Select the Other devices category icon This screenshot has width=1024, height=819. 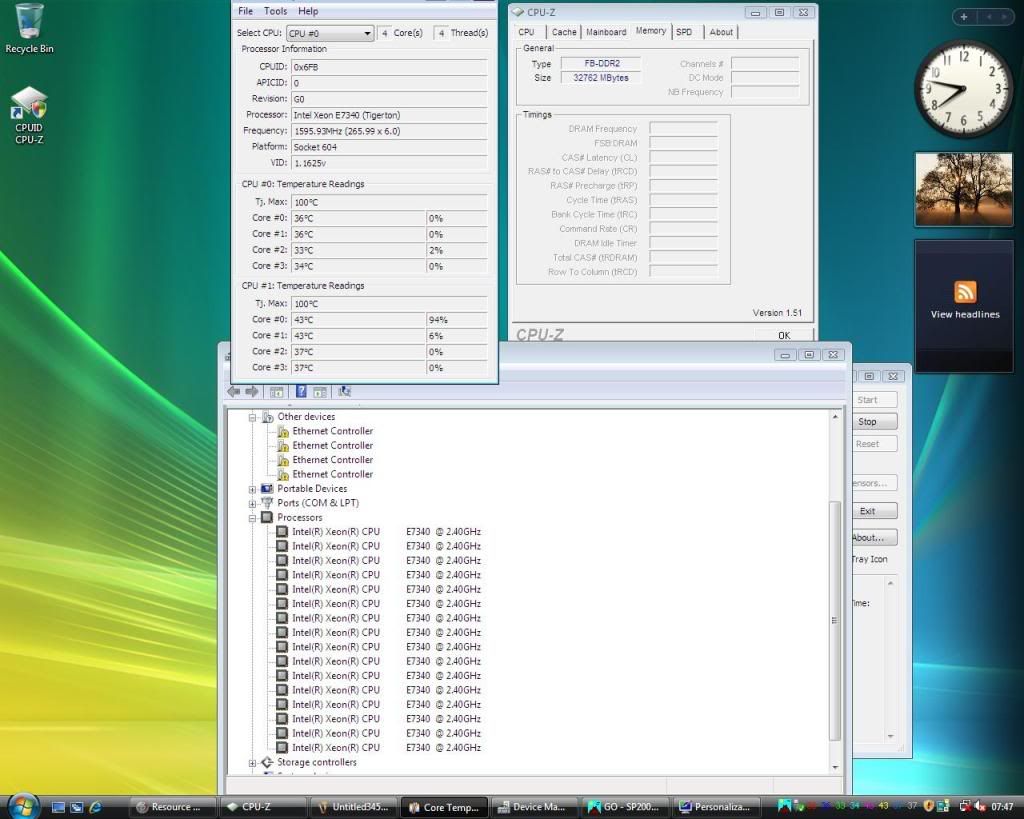[x=267, y=417]
